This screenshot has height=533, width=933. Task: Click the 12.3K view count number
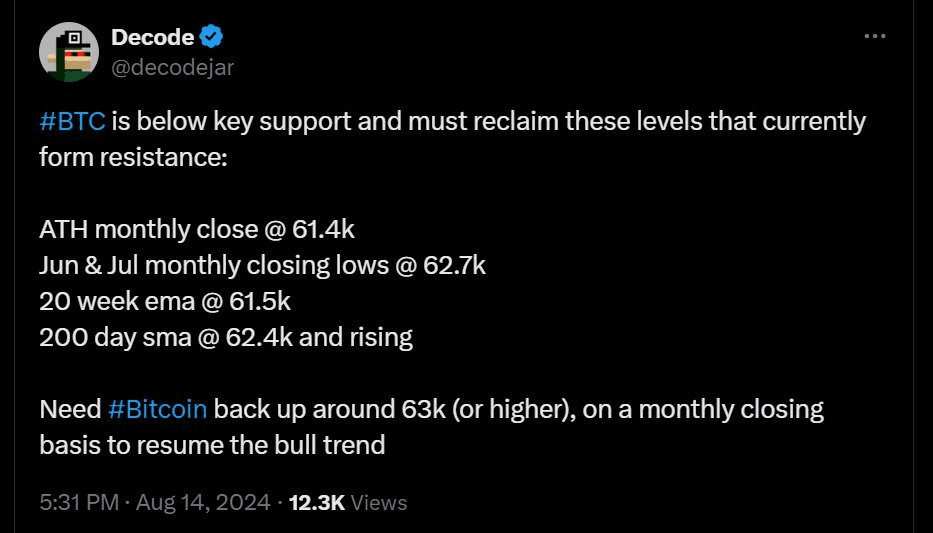[x=317, y=503]
